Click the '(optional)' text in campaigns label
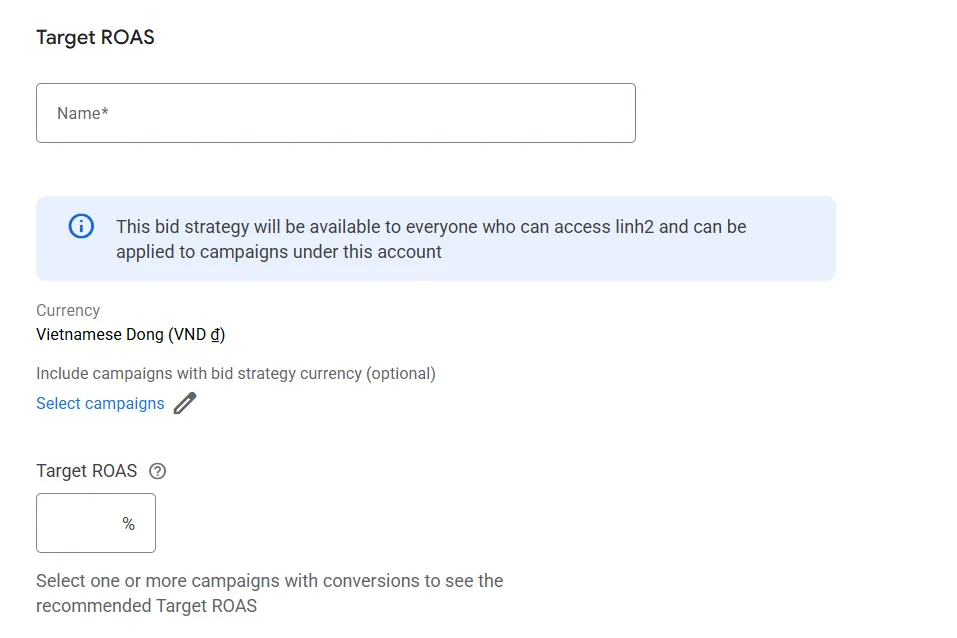957x638 pixels. (400, 373)
